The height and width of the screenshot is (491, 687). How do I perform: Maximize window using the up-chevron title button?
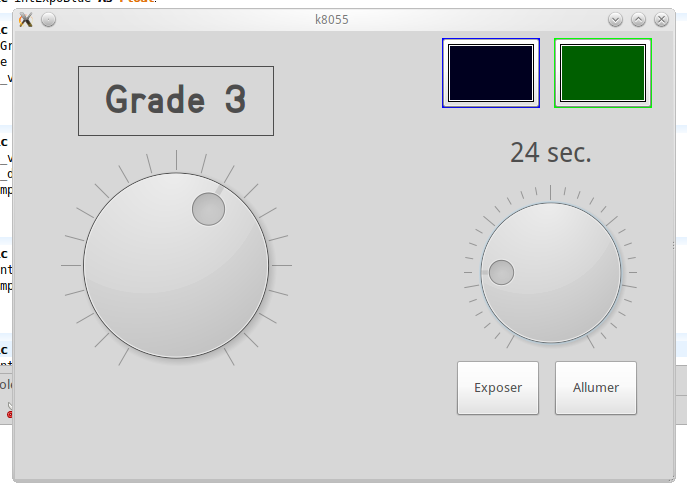(x=637, y=19)
